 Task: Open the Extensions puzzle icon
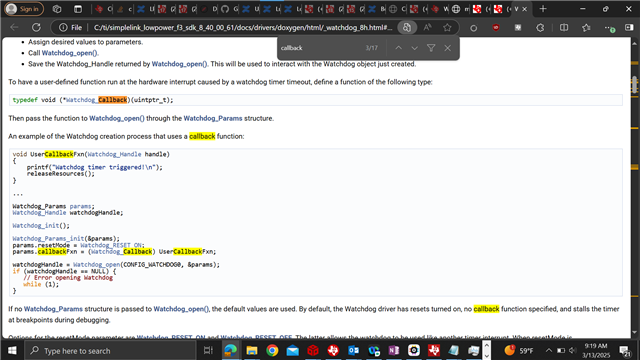tap(540, 28)
